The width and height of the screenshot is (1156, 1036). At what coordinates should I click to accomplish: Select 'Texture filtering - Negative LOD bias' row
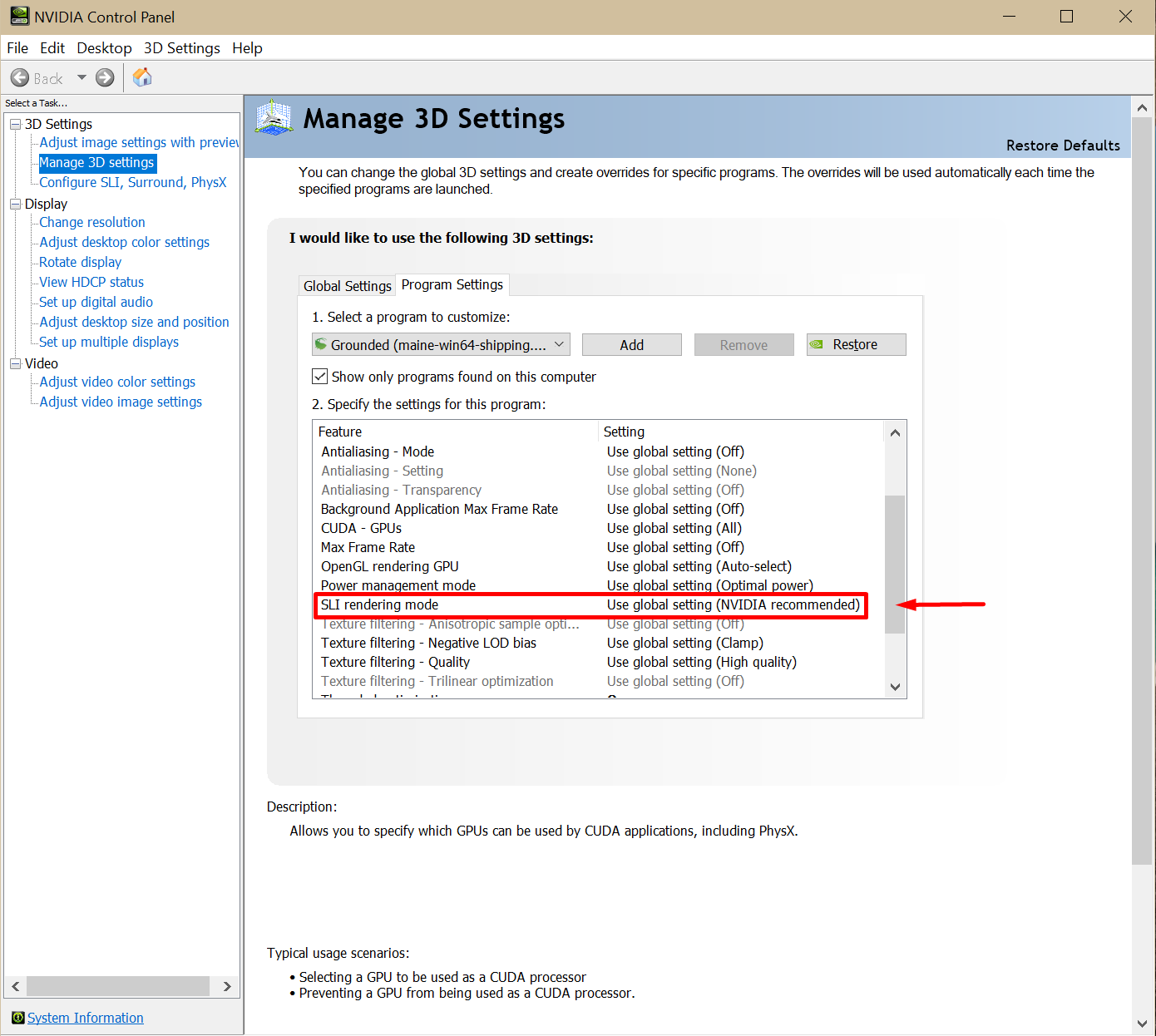click(598, 643)
